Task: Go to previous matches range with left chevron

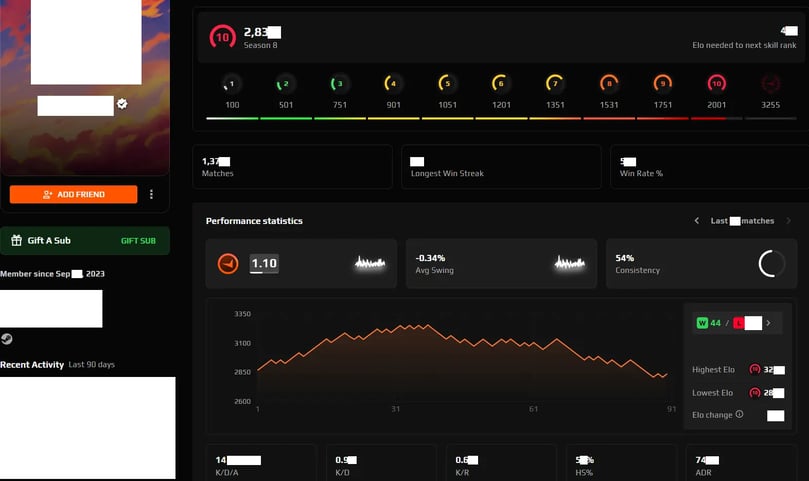Action: pos(697,221)
